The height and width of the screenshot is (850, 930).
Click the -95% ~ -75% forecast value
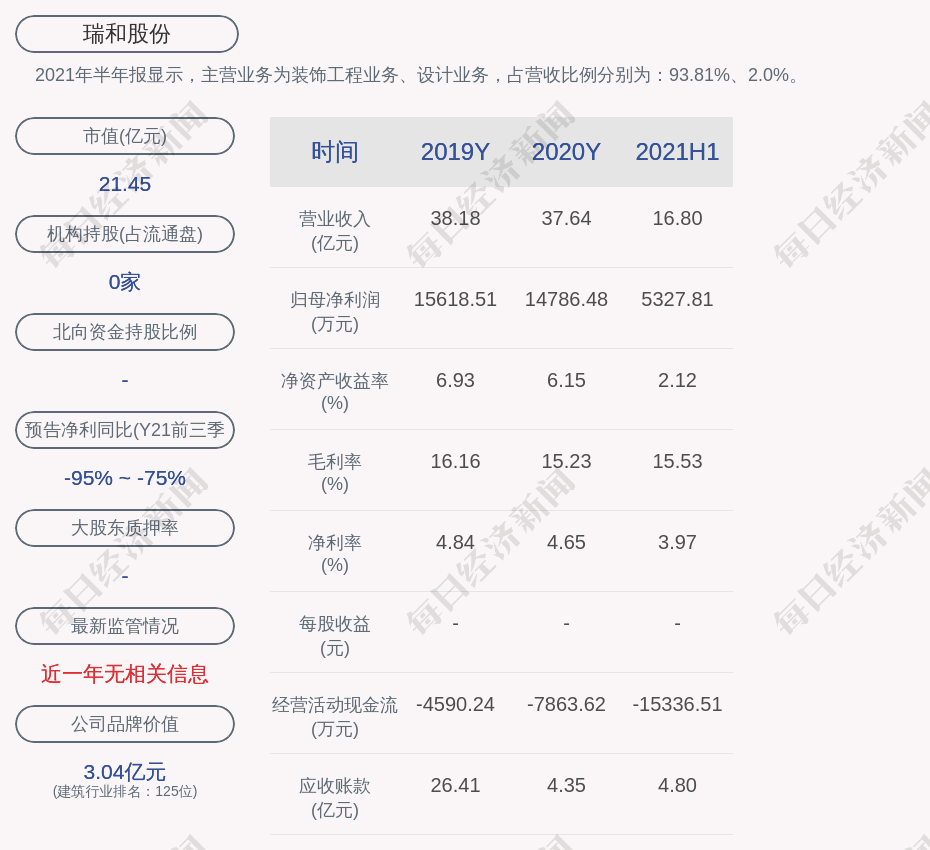click(x=125, y=478)
